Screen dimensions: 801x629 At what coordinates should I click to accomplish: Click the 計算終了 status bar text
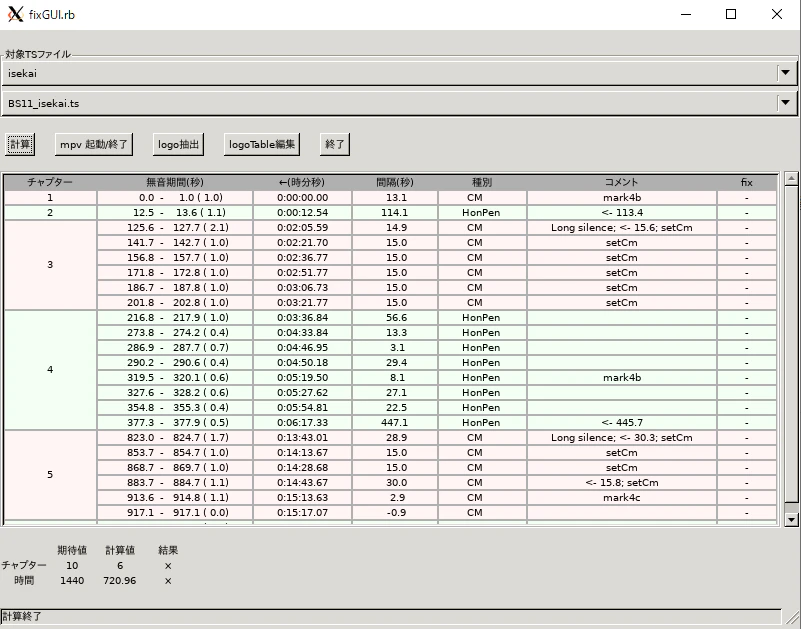tap(21, 616)
